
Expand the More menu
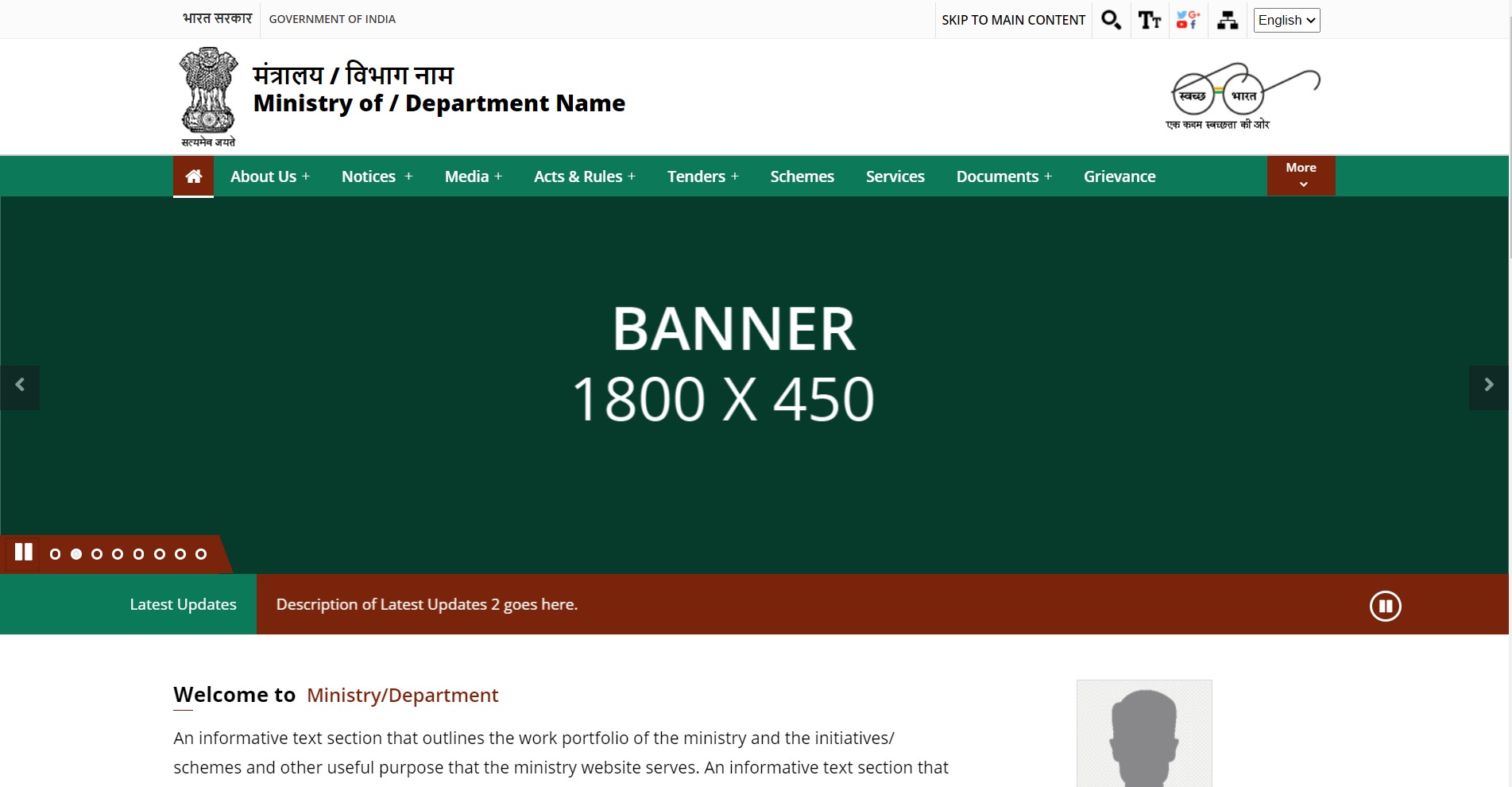point(1301,176)
